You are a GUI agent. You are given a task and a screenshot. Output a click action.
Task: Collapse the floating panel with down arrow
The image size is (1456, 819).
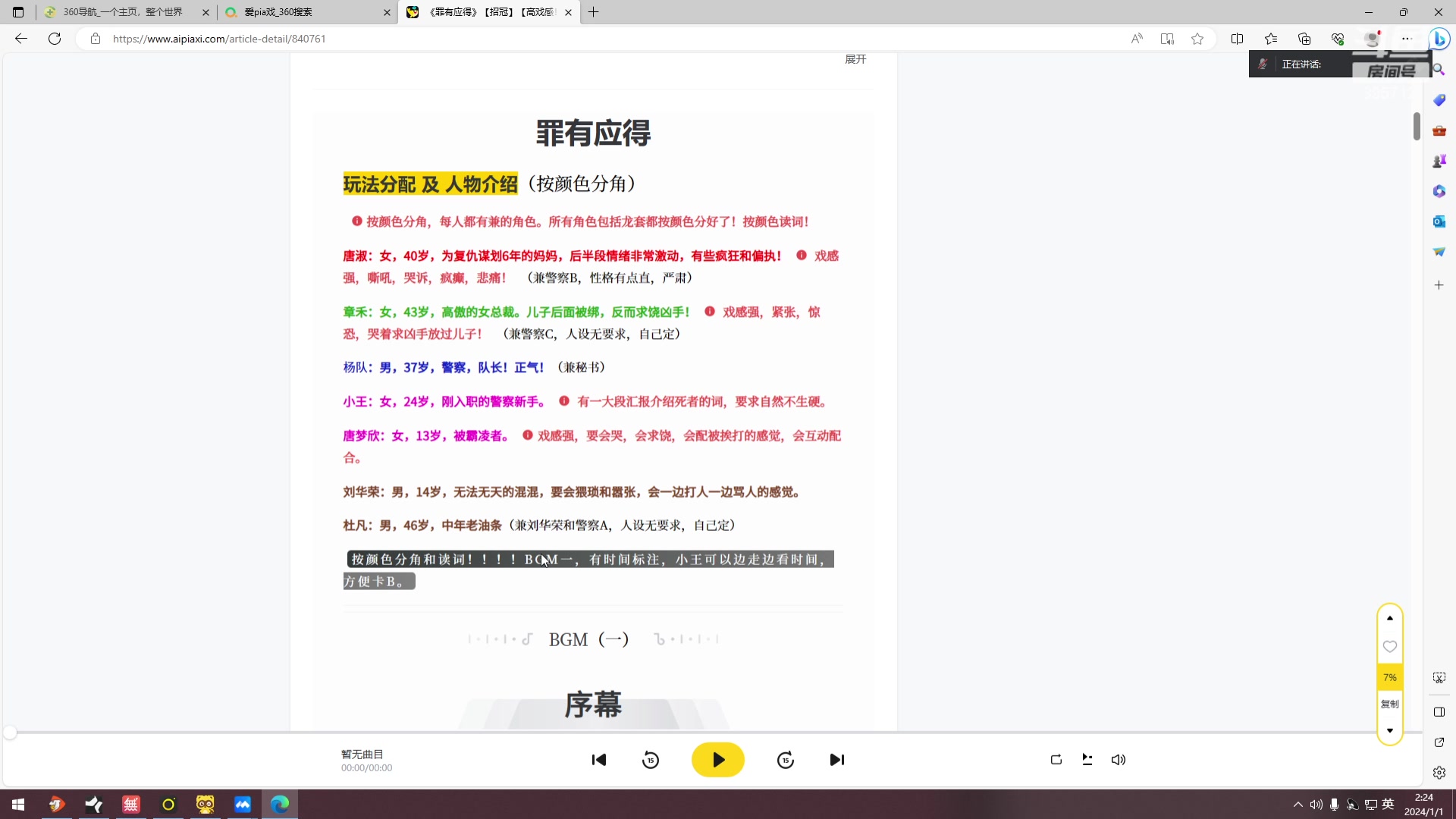(1389, 730)
